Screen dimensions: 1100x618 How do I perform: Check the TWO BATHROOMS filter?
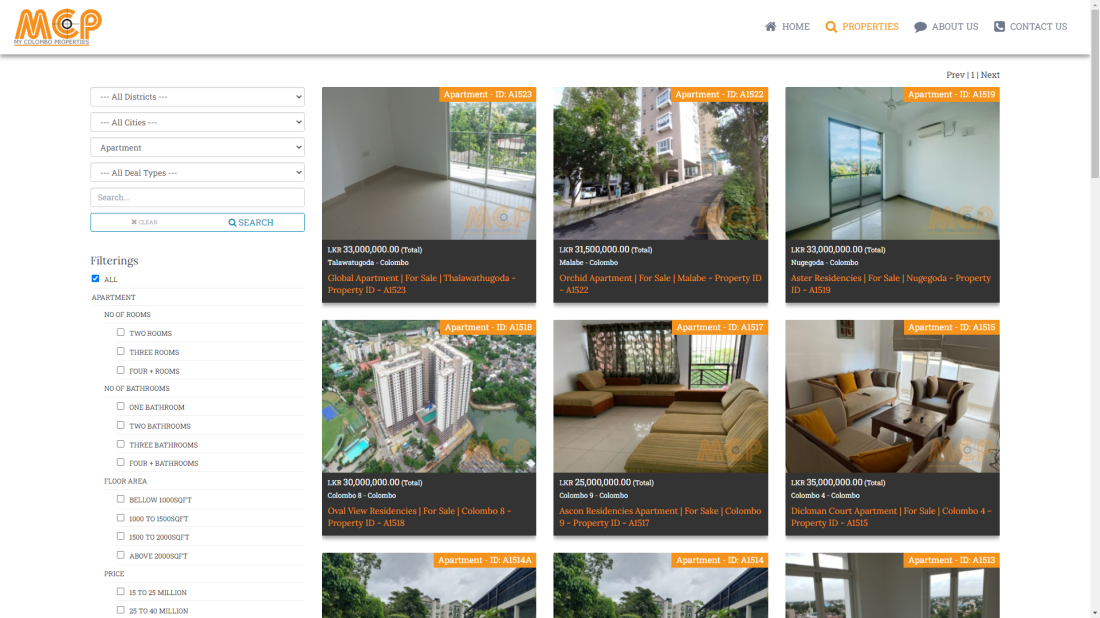click(121, 425)
